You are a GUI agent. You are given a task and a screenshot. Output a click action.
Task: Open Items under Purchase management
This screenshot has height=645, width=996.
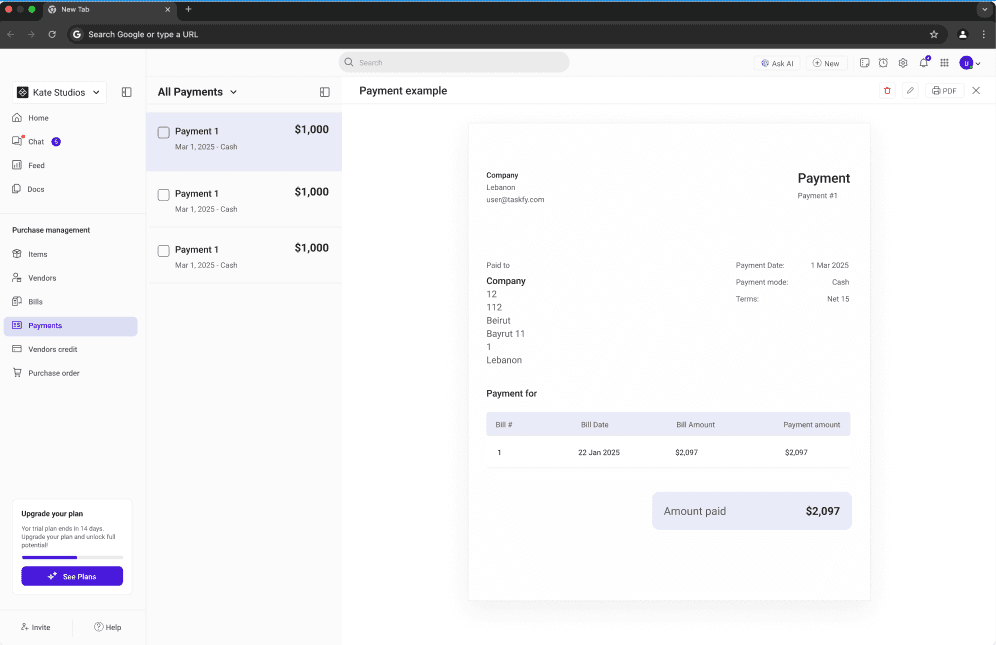tap(37, 254)
